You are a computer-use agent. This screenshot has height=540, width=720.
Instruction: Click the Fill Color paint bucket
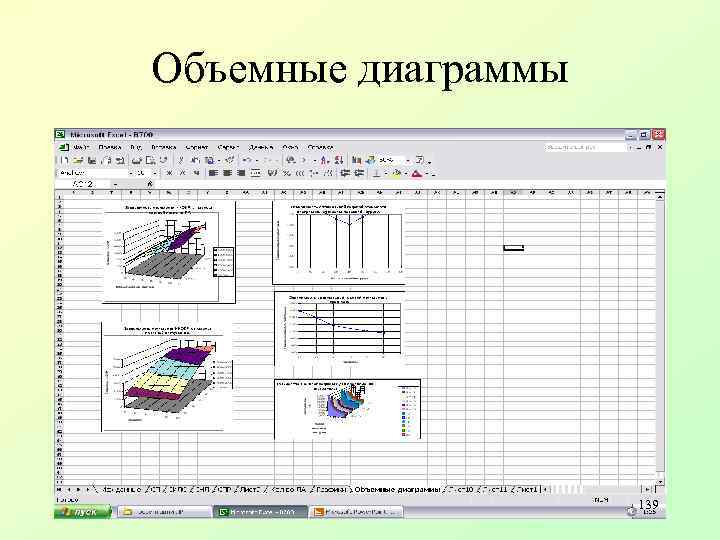point(397,173)
